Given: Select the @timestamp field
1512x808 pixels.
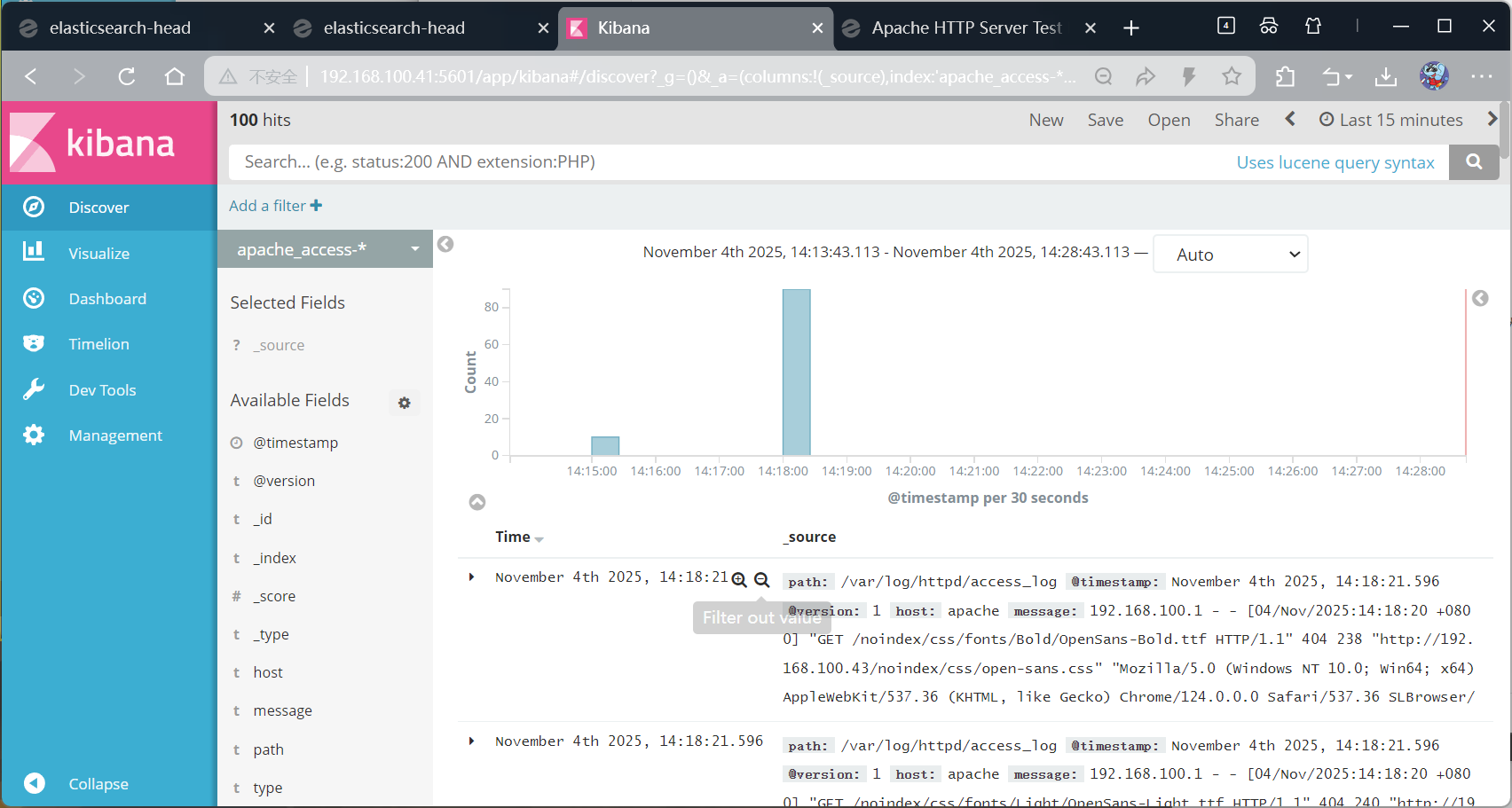Looking at the screenshot, I should [295, 443].
